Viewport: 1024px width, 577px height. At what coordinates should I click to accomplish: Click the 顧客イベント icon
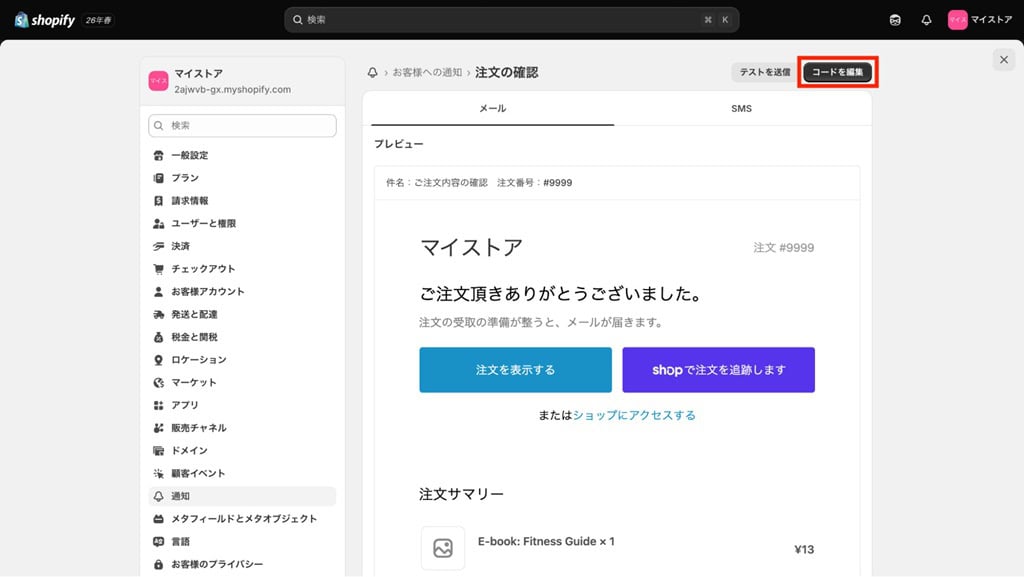158,473
